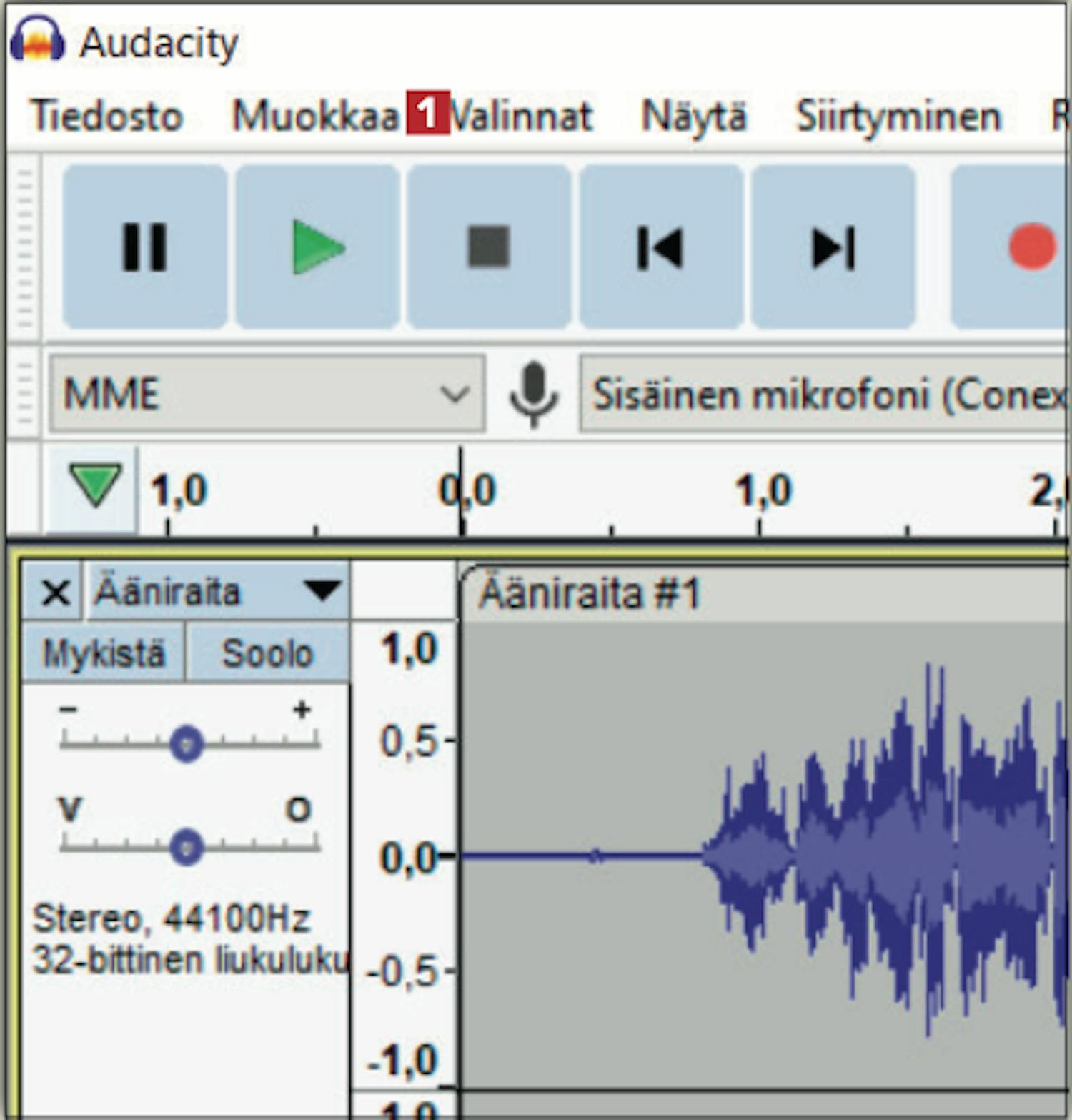
Task: Open the Ääniraita track name dropdown menu
Action: click(218, 592)
